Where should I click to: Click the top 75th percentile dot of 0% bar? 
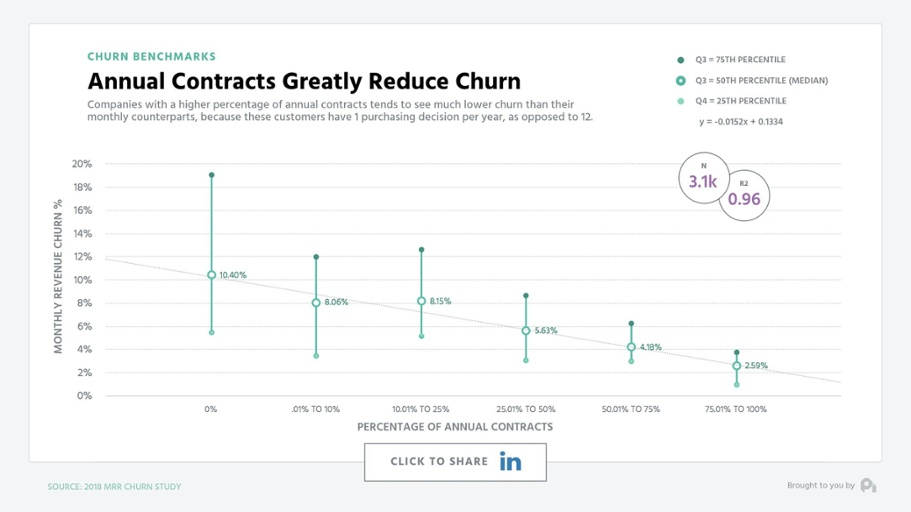coord(211,175)
